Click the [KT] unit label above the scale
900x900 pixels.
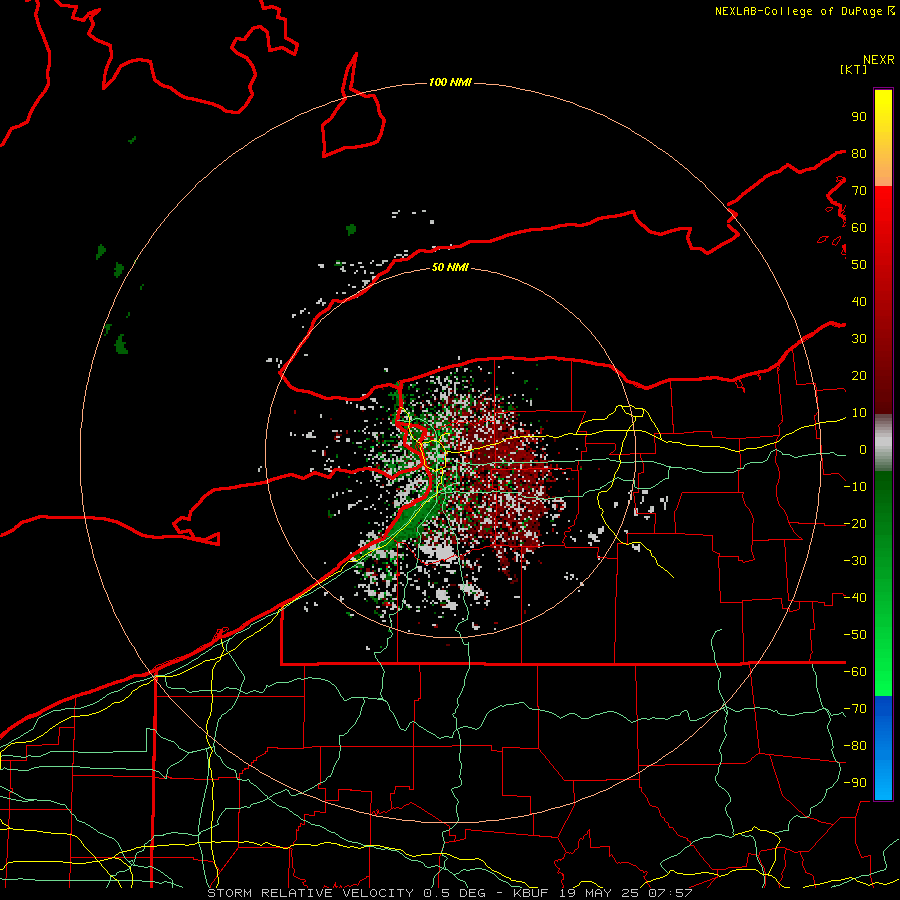coord(854,69)
